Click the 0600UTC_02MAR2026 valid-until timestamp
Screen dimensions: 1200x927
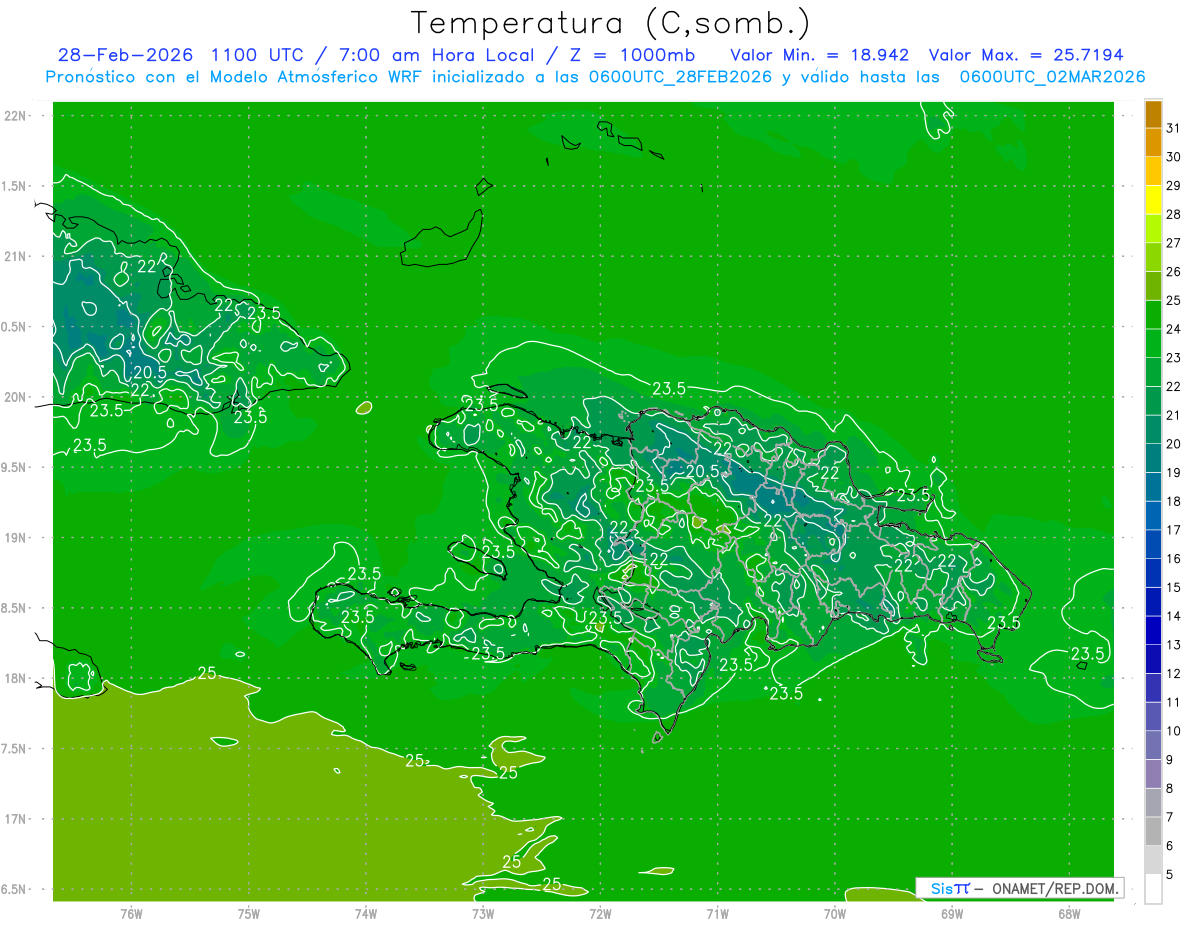[x=1052, y=77]
